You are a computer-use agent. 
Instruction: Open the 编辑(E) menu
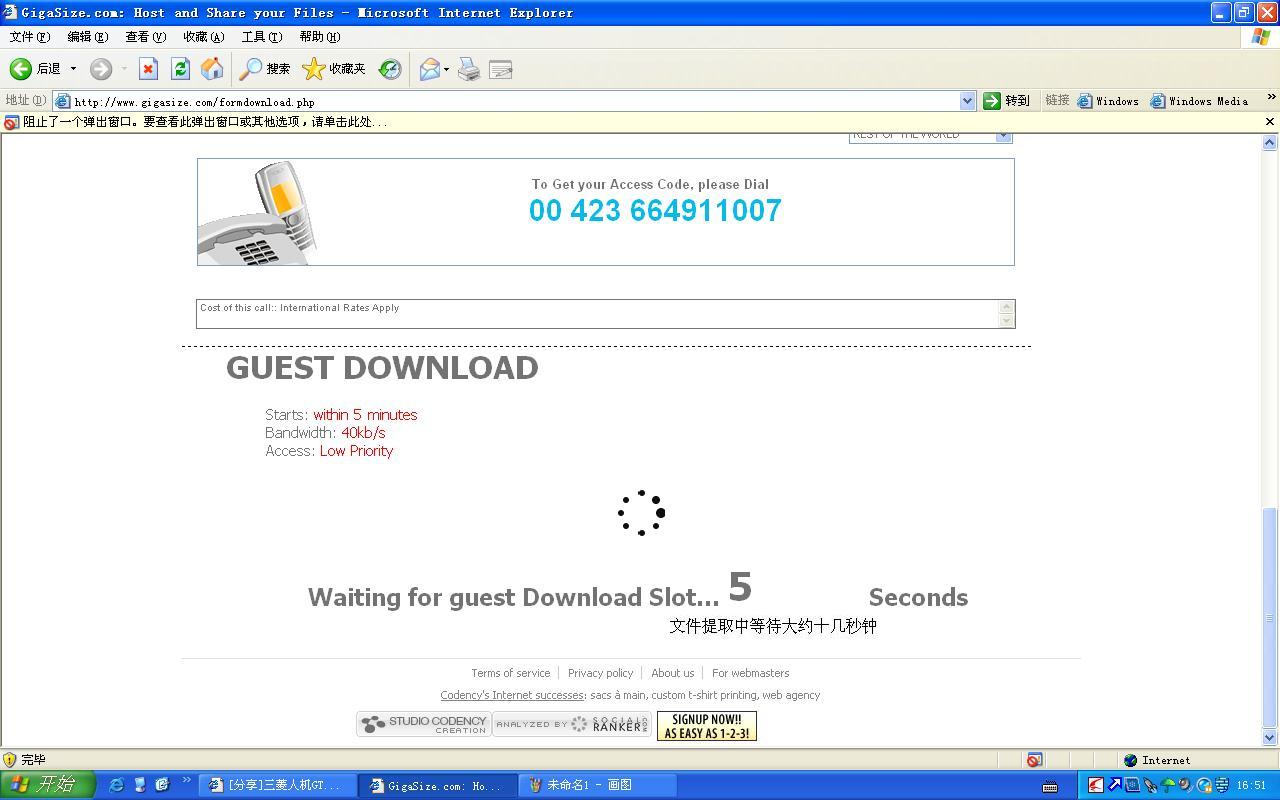pos(87,37)
